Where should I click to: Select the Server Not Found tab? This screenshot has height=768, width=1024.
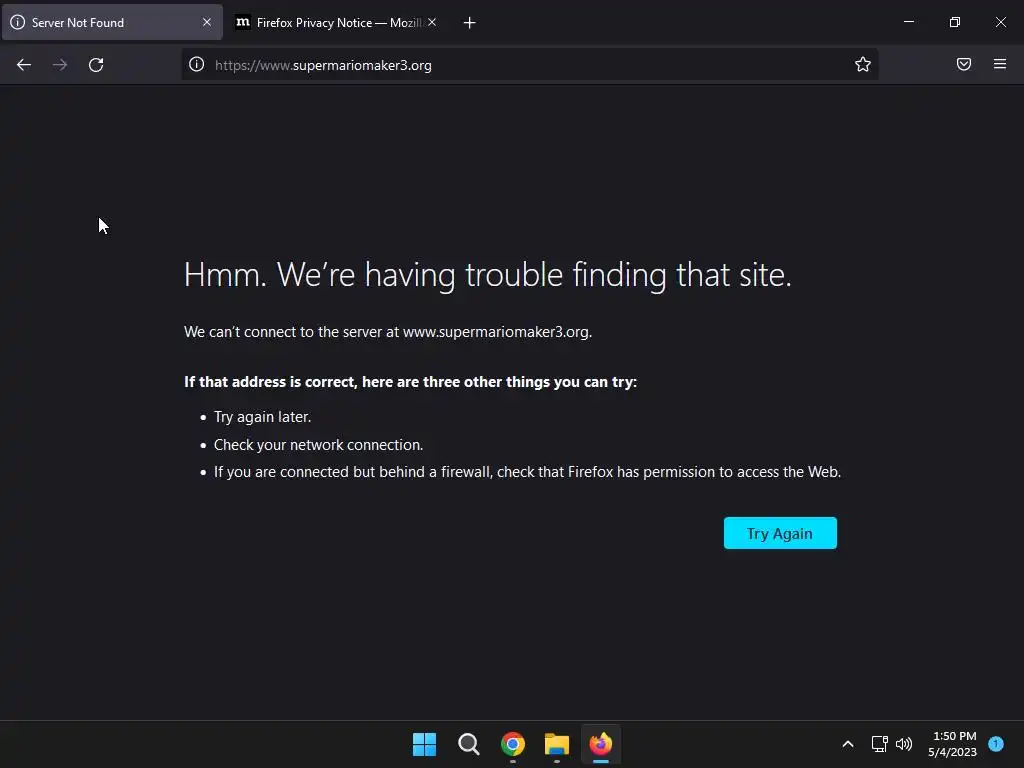click(x=112, y=23)
